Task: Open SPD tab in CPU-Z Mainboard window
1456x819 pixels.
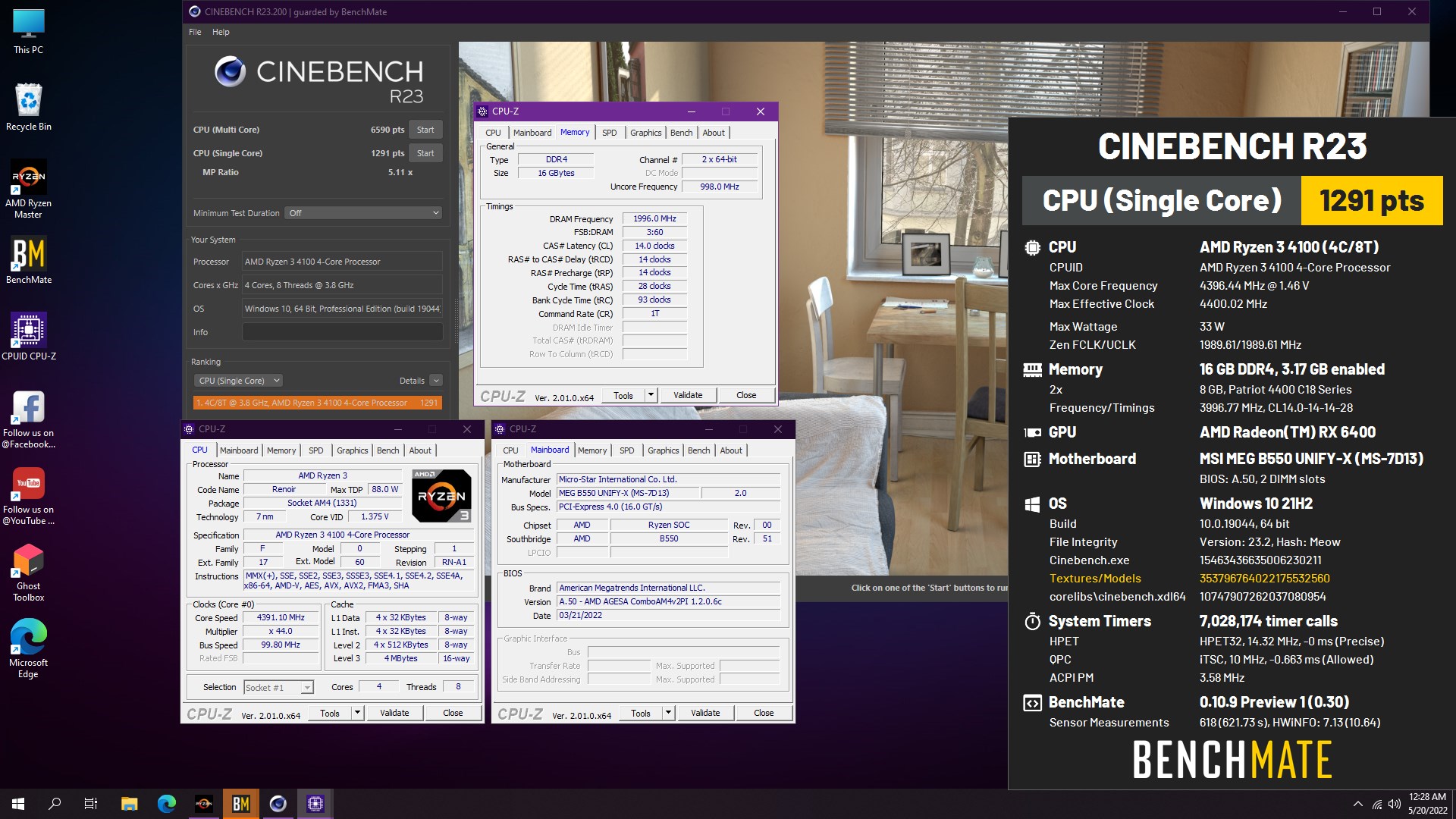Action: 627,450
